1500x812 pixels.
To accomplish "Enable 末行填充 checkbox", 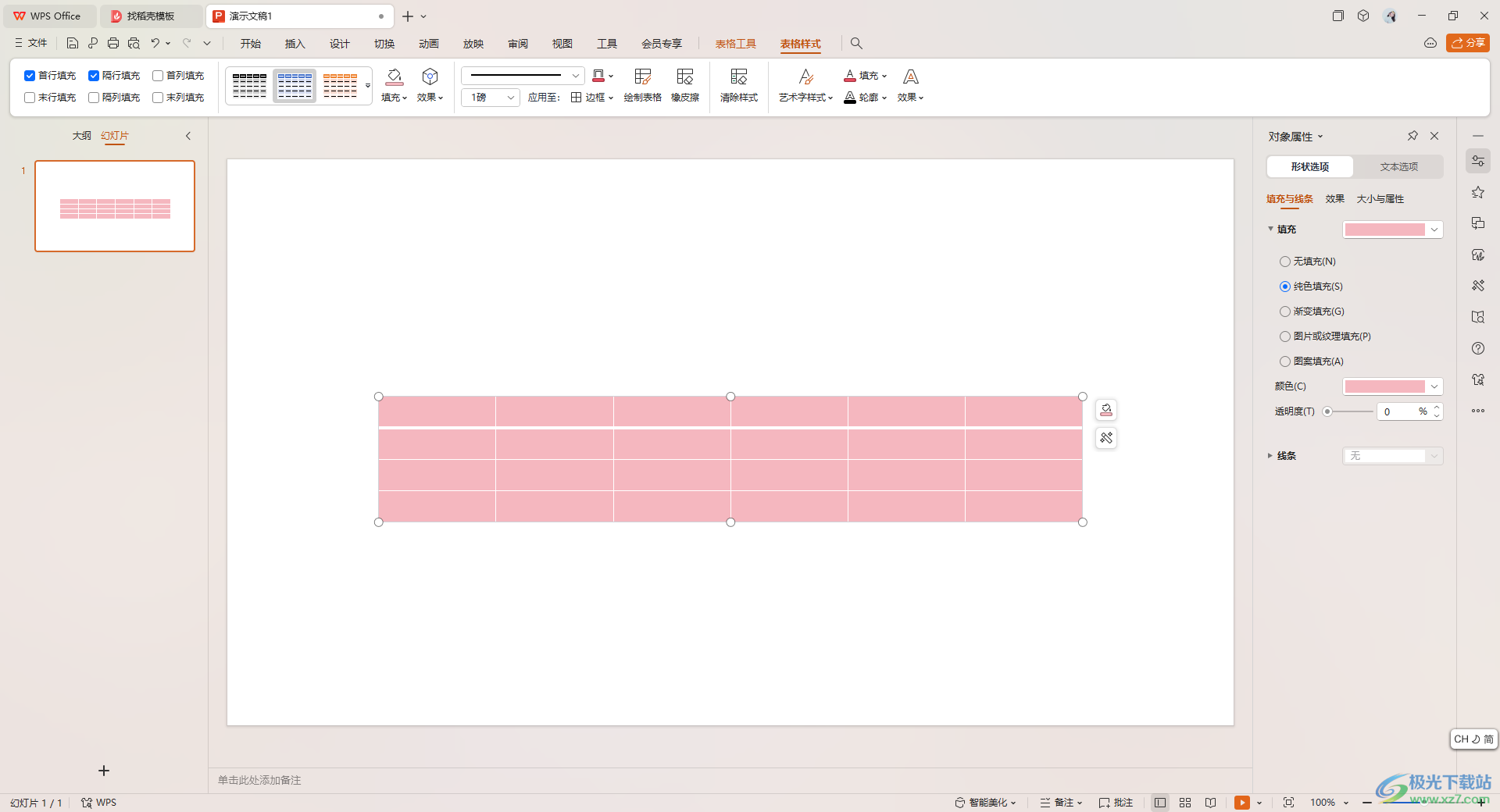I will pos(30,98).
